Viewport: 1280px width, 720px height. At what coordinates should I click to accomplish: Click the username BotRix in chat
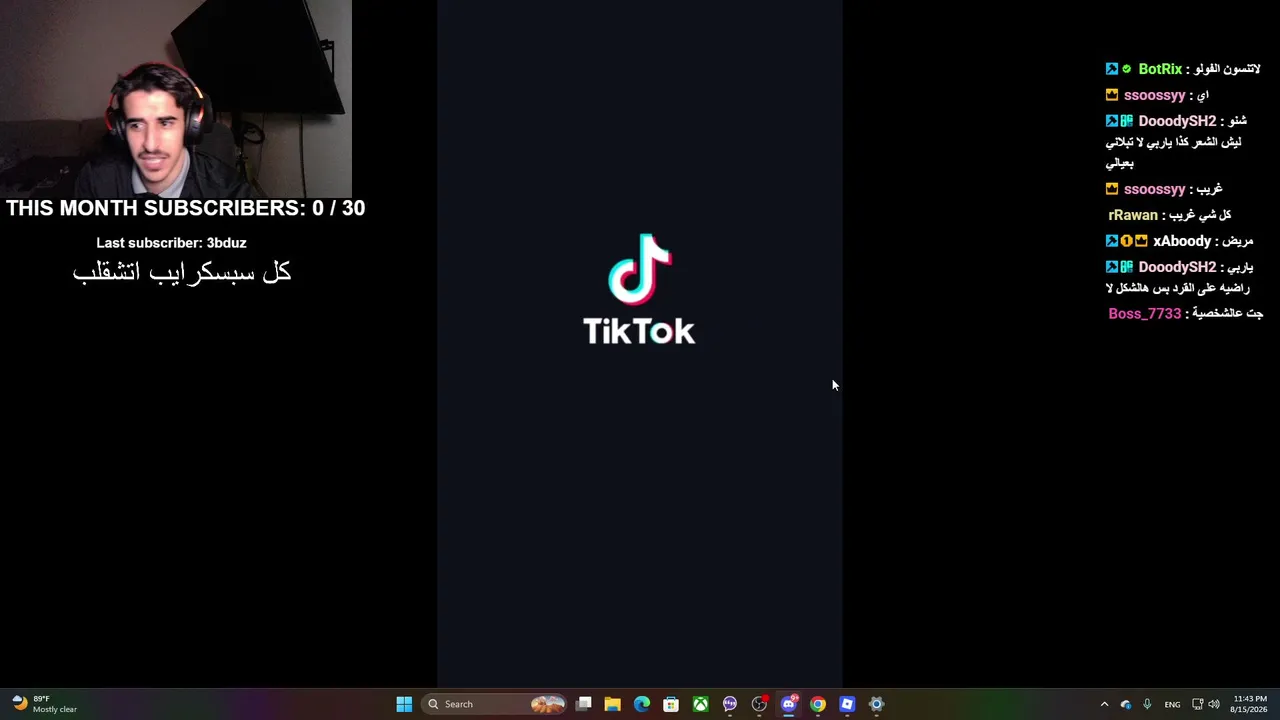[1160, 69]
